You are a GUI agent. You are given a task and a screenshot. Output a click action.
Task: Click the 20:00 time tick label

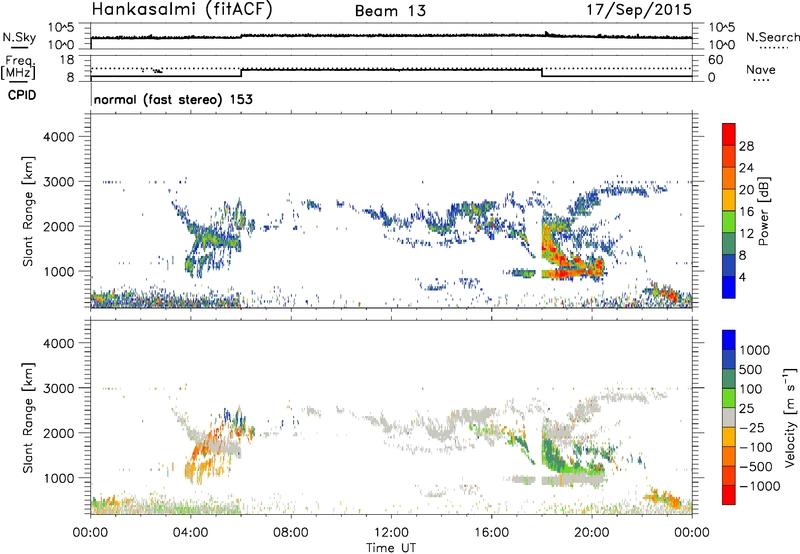click(591, 533)
